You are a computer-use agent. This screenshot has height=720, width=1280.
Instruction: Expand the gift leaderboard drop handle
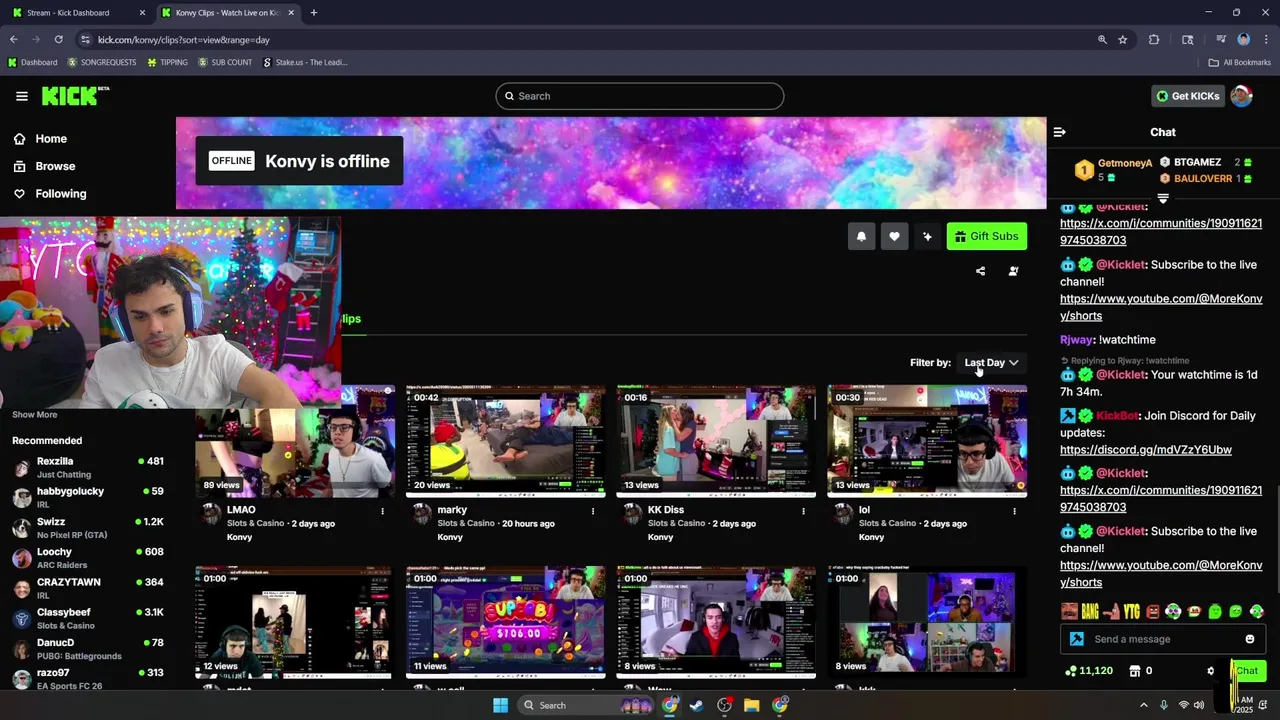click(1163, 198)
